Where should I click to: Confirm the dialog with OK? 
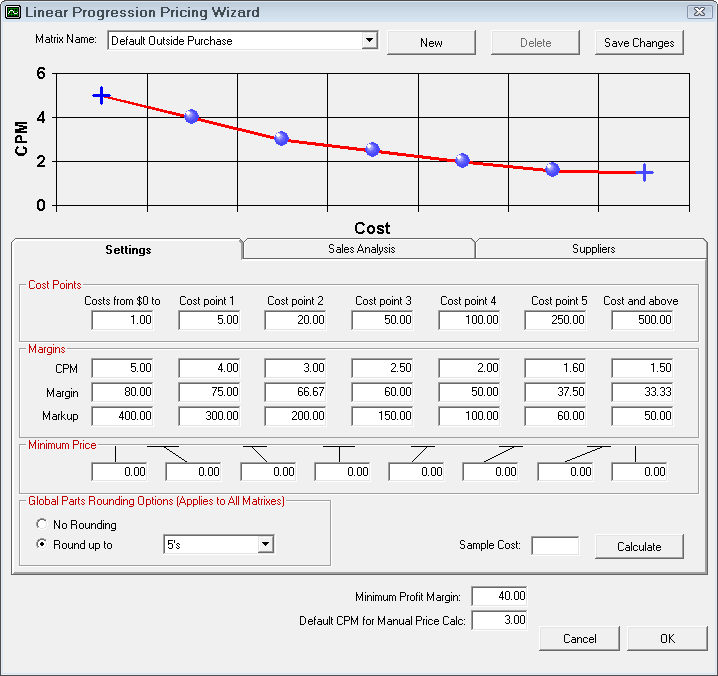(667, 639)
